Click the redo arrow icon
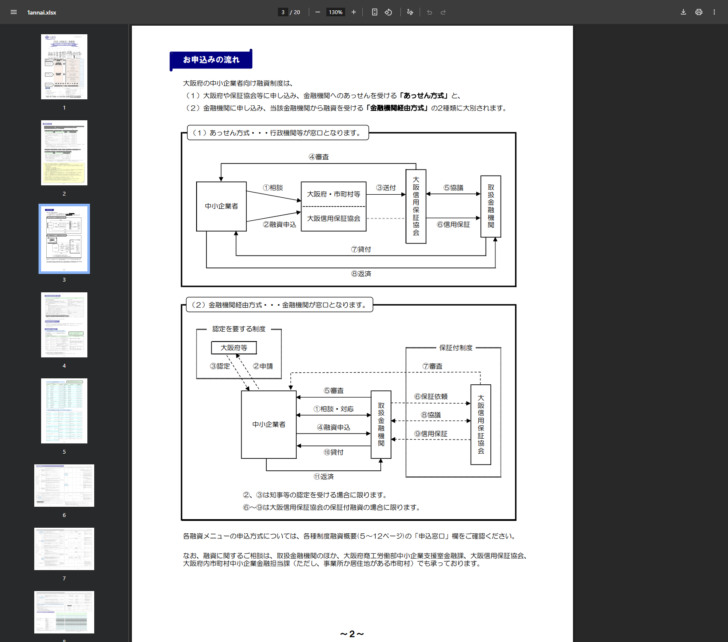This screenshot has width=728, height=642. click(443, 12)
